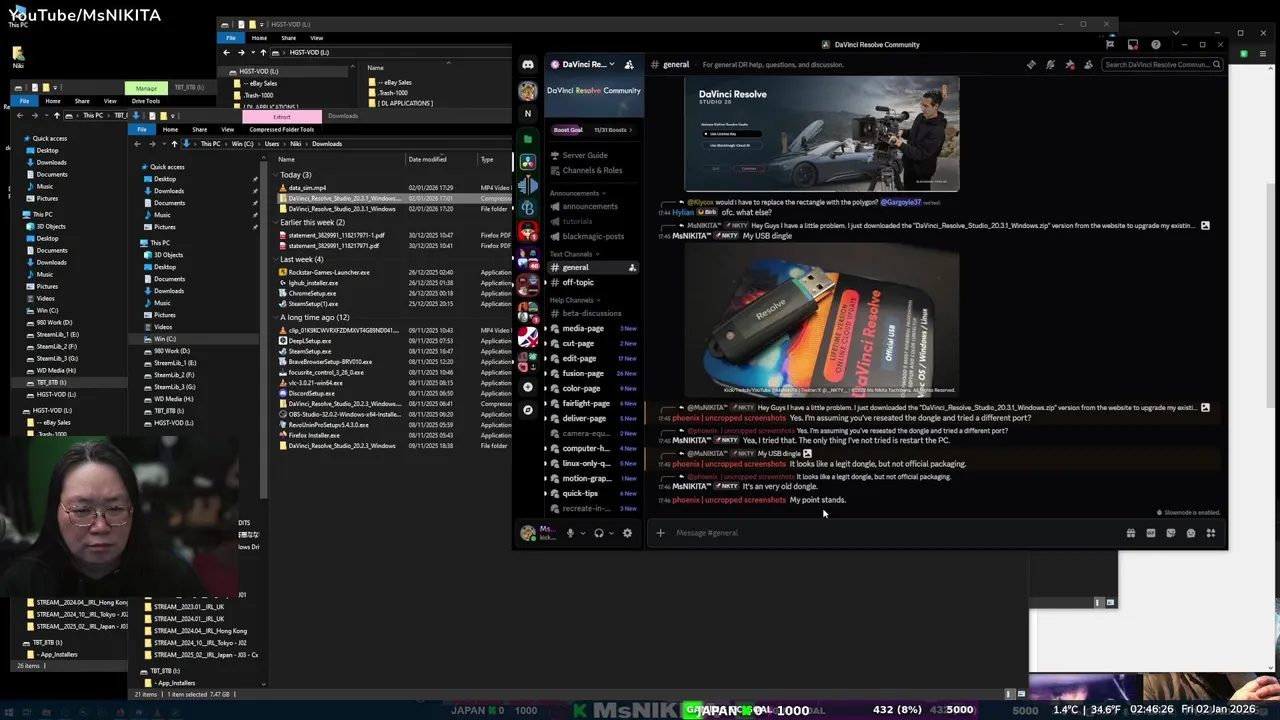Open the apps launcher icon in message bar
The width and height of the screenshot is (1280, 720).
(x=1211, y=533)
